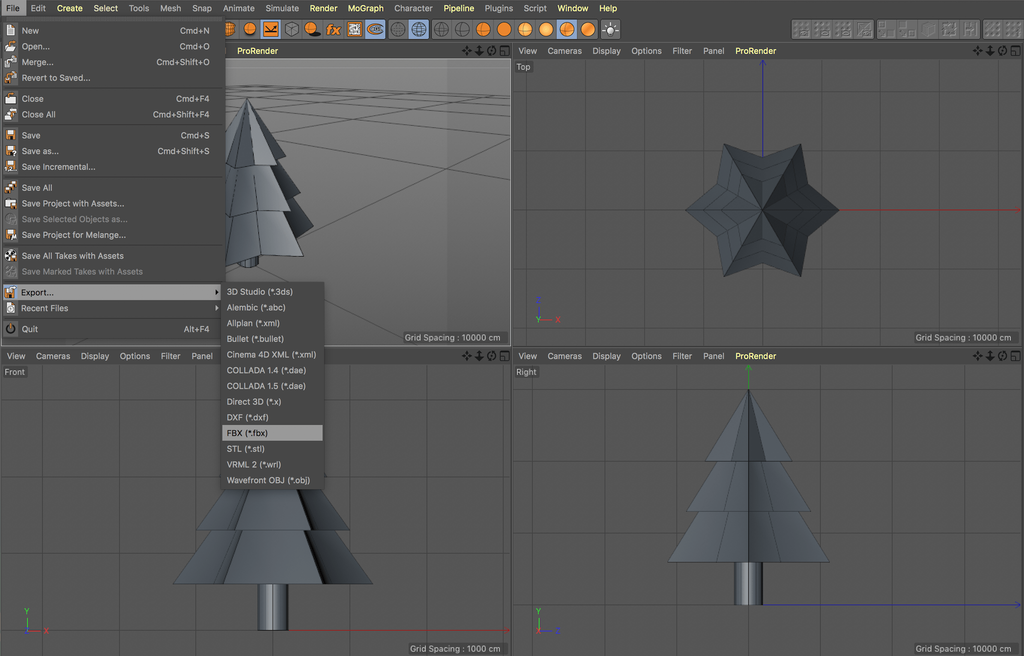Image resolution: width=1024 pixels, height=656 pixels.
Task: Open the Cameras menu of Front viewport
Action: pos(53,356)
